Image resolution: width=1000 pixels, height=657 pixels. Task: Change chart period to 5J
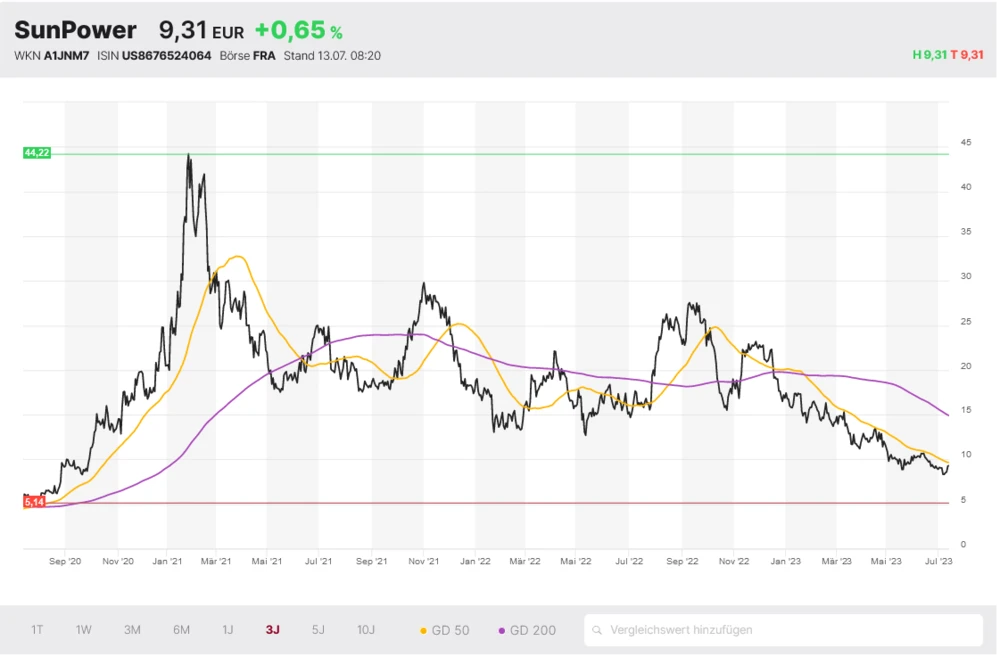pos(318,630)
